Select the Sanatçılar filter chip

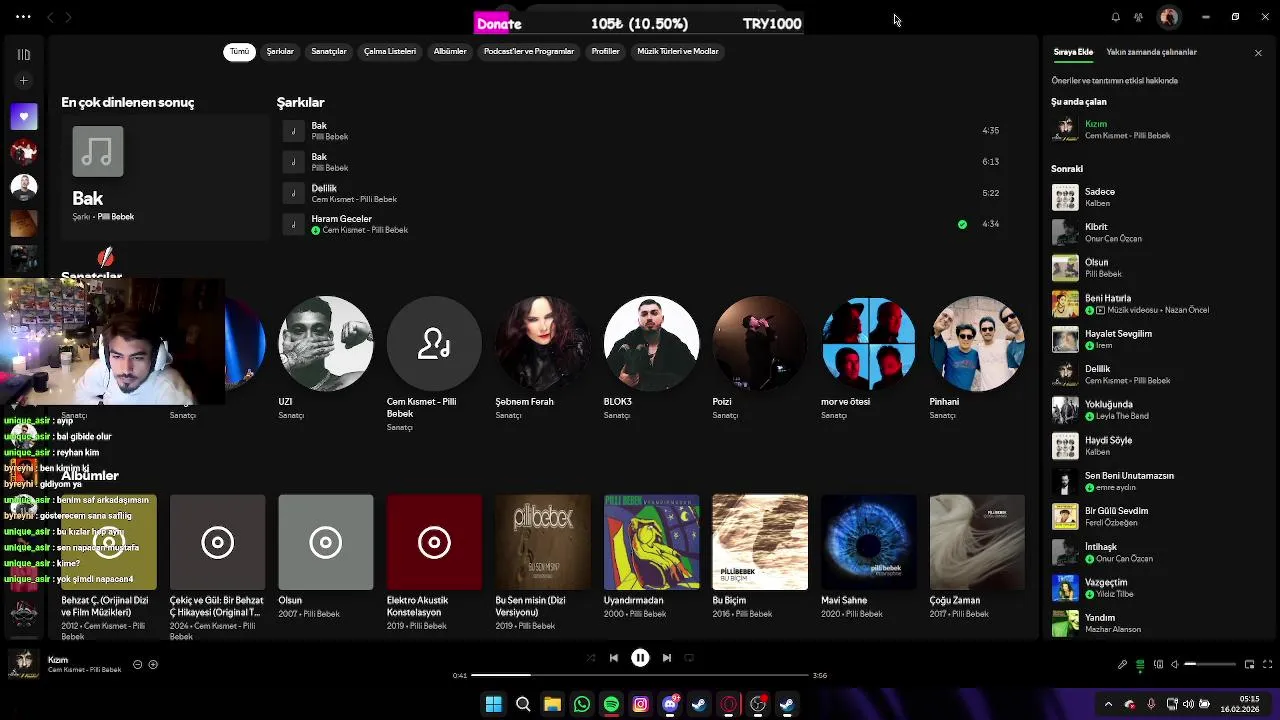click(328, 51)
